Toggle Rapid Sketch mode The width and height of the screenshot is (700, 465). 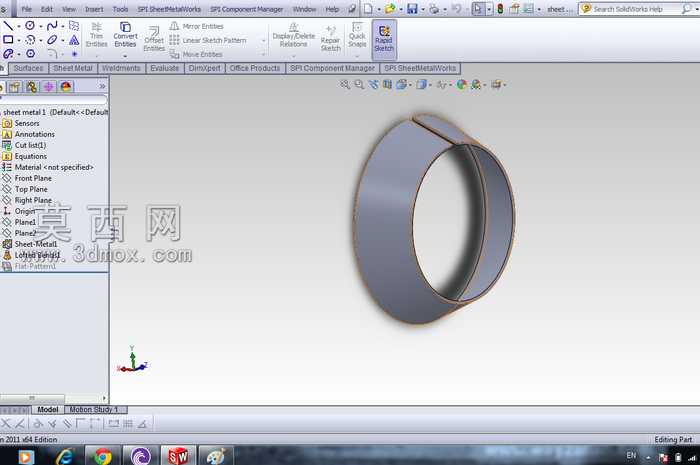(x=384, y=38)
